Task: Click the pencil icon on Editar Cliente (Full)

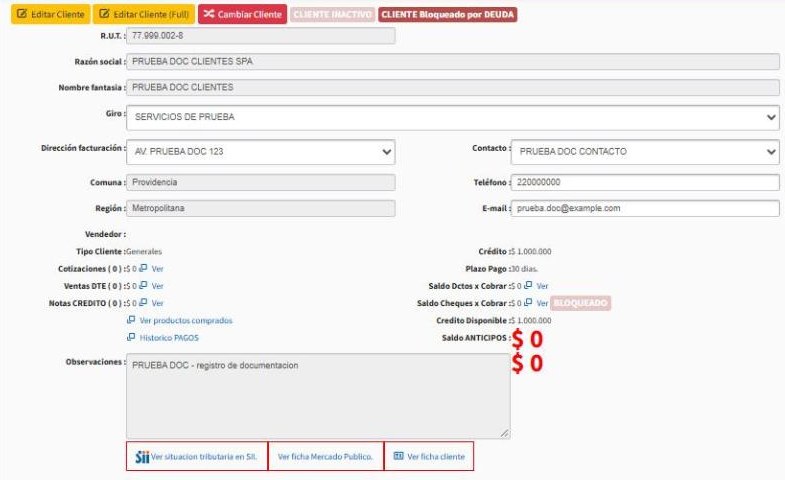Action: (104, 14)
